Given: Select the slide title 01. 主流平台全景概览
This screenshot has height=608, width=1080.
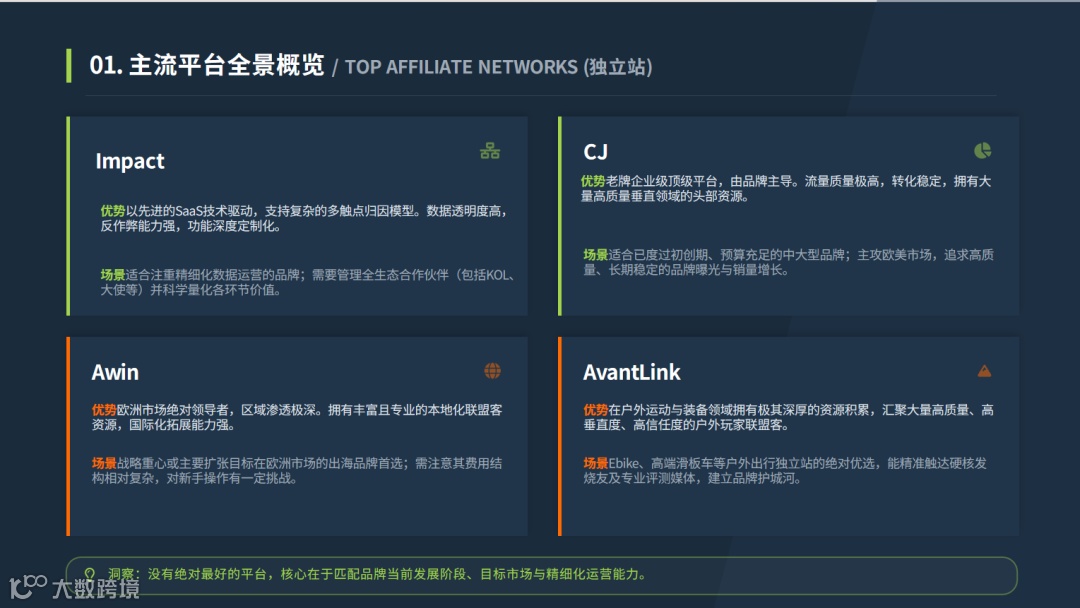Looking at the screenshot, I should coord(207,65).
